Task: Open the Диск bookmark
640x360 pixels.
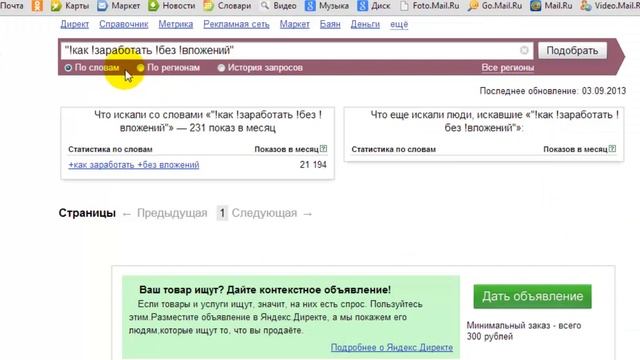Action: pyautogui.click(x=374, y=6)
